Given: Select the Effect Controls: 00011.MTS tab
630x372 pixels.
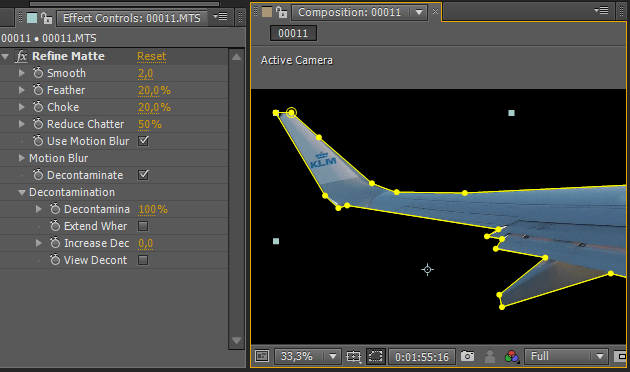Looking at the screenshot, I should 132,18.
